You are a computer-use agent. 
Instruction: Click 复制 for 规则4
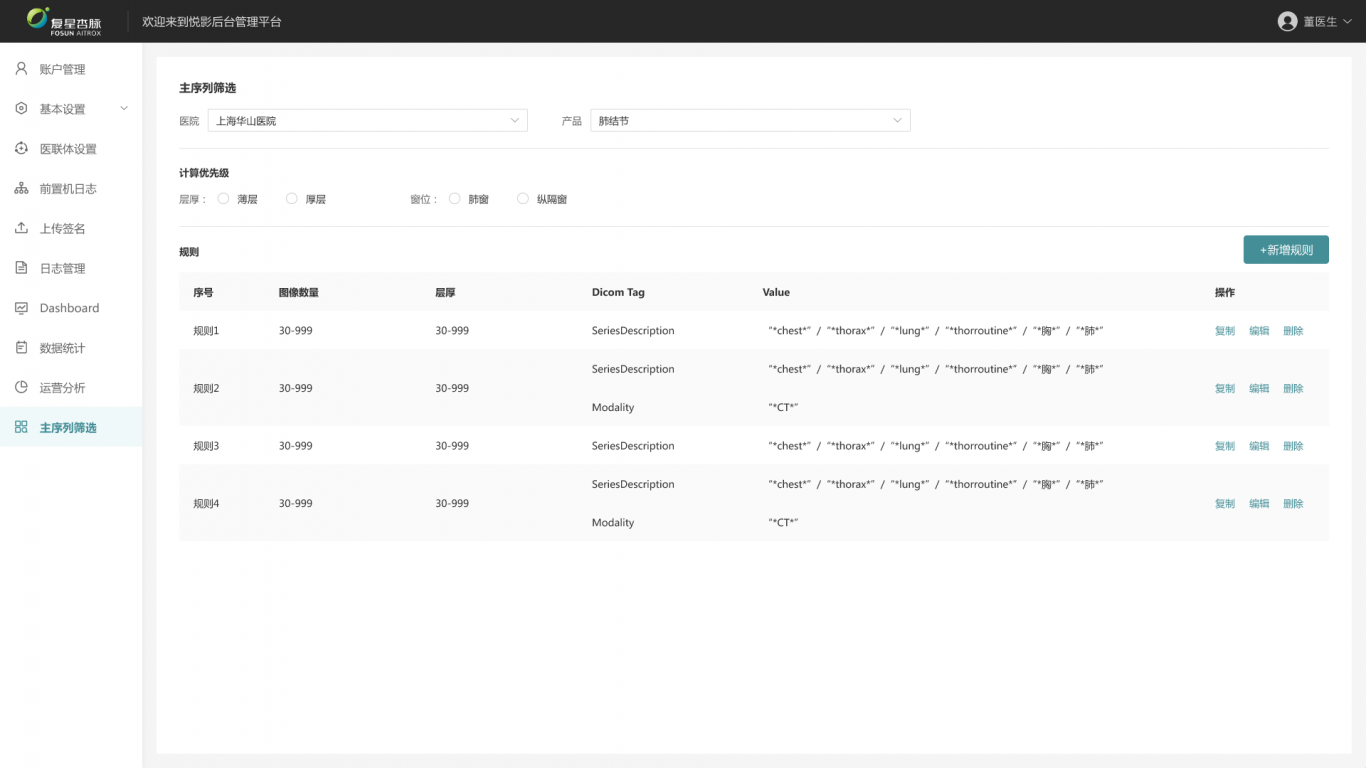point(1225,504)
